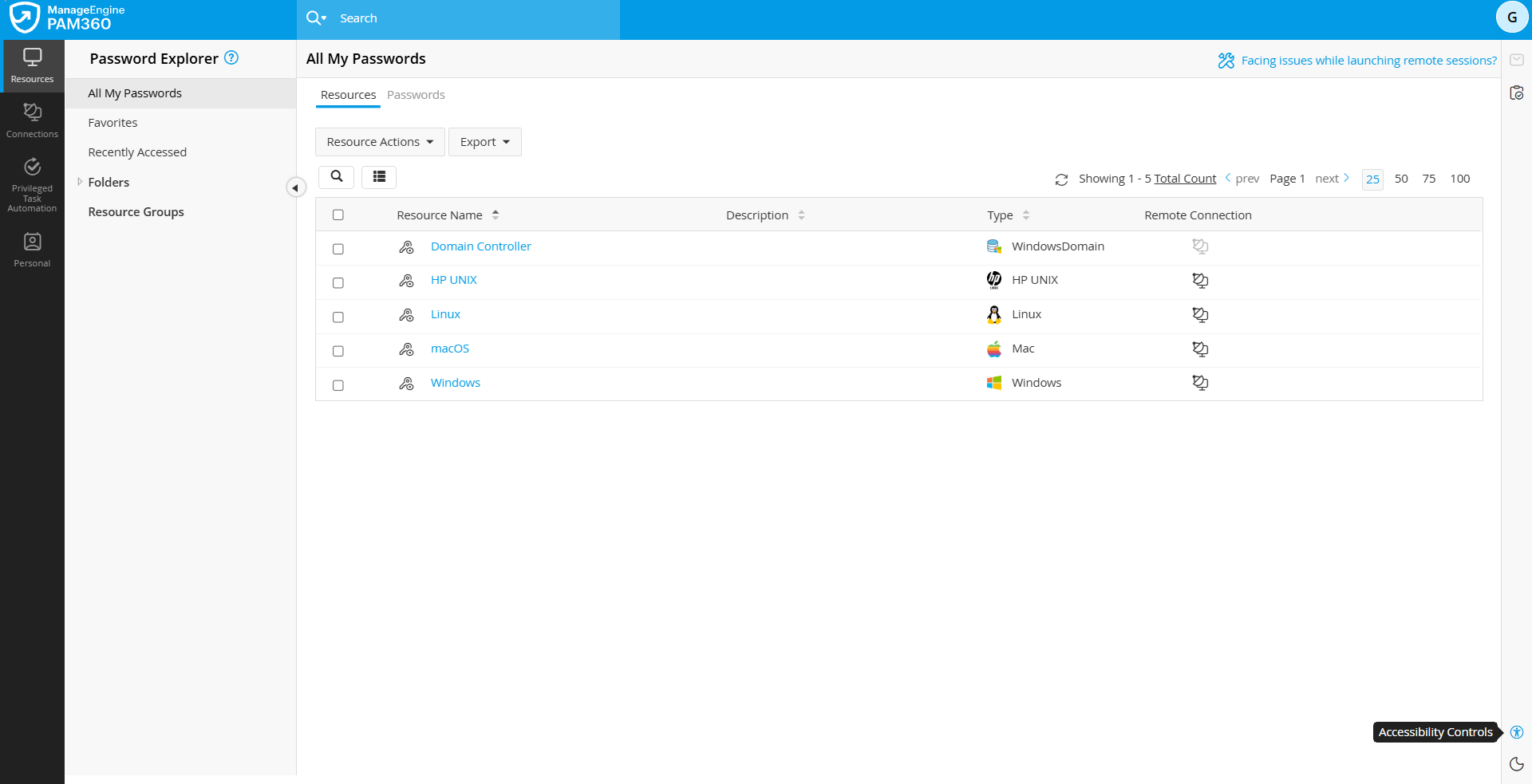
Task: Open the Domain Controller resource link
Action: [x=480, y=246]
